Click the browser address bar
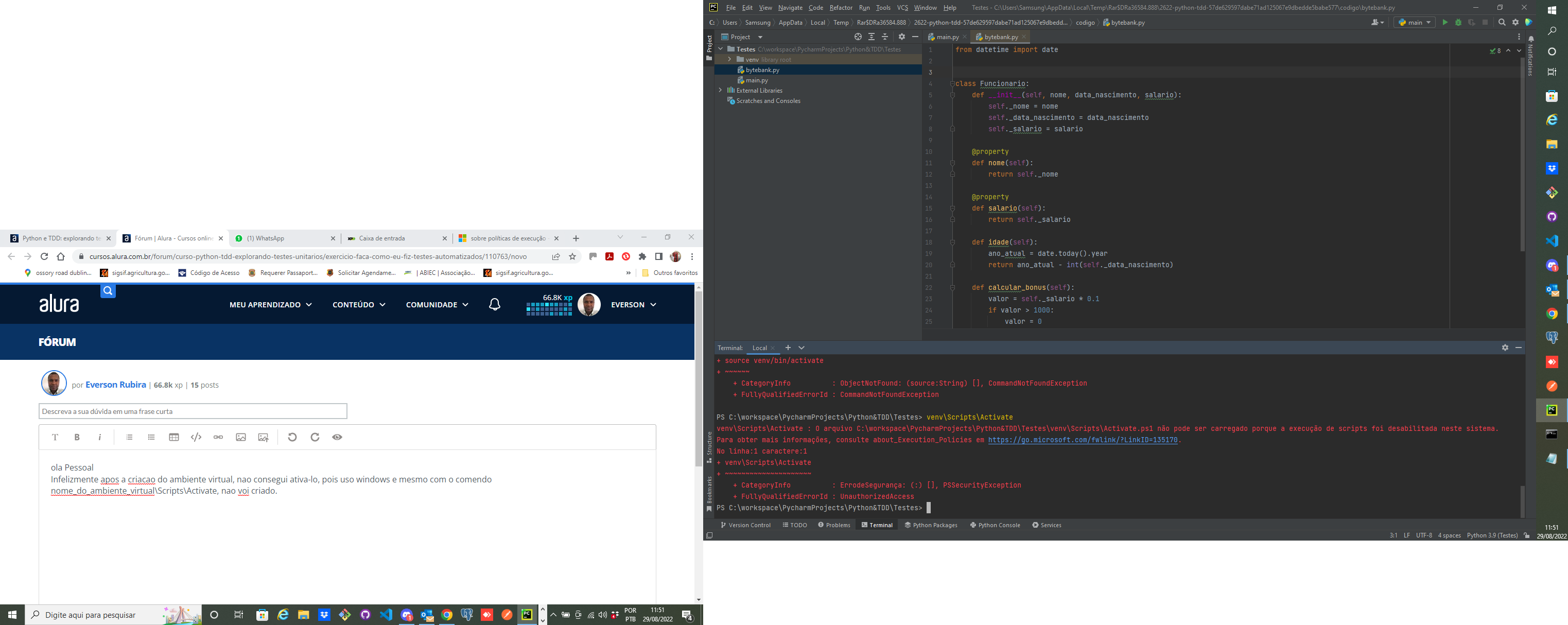This screenshot has height=625, width=1568. 308,256
